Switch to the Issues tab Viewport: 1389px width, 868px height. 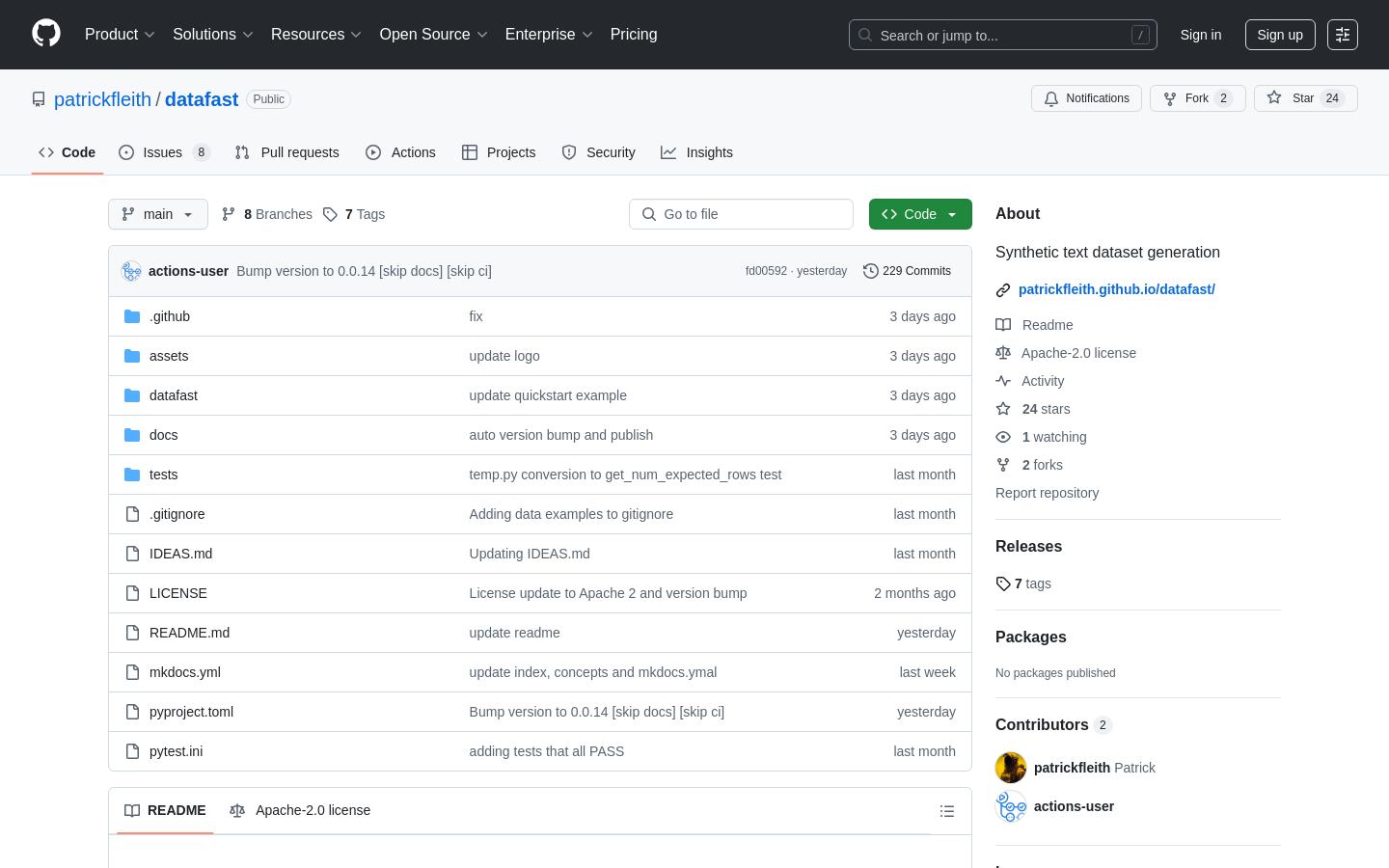(x=164, y=152)
